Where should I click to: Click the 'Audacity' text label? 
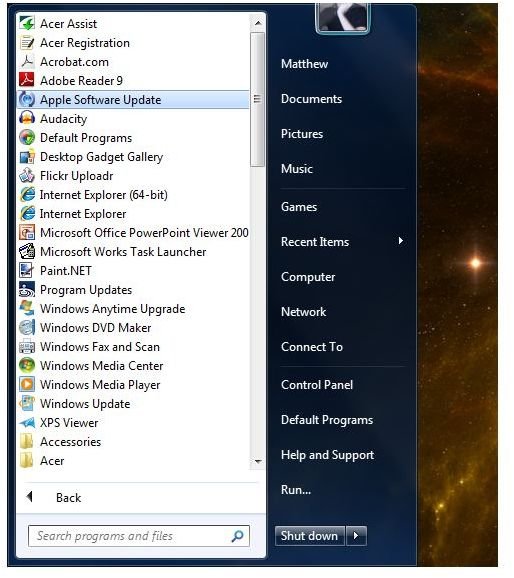(x=63, y=119)
